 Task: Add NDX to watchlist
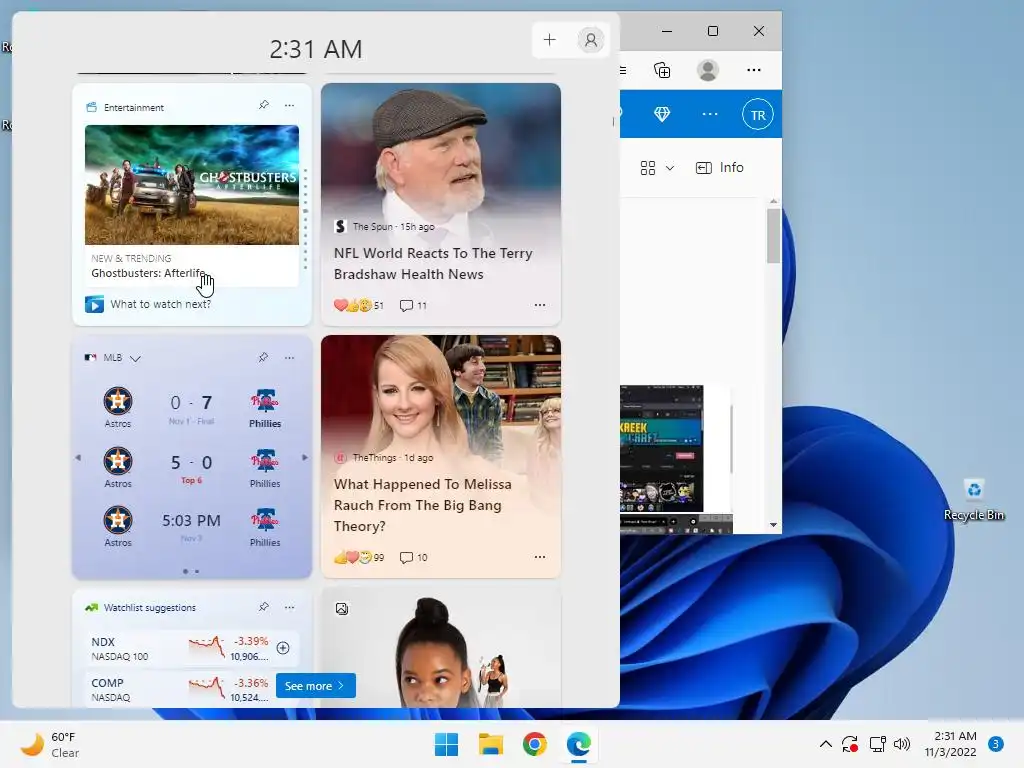point(283,648)
